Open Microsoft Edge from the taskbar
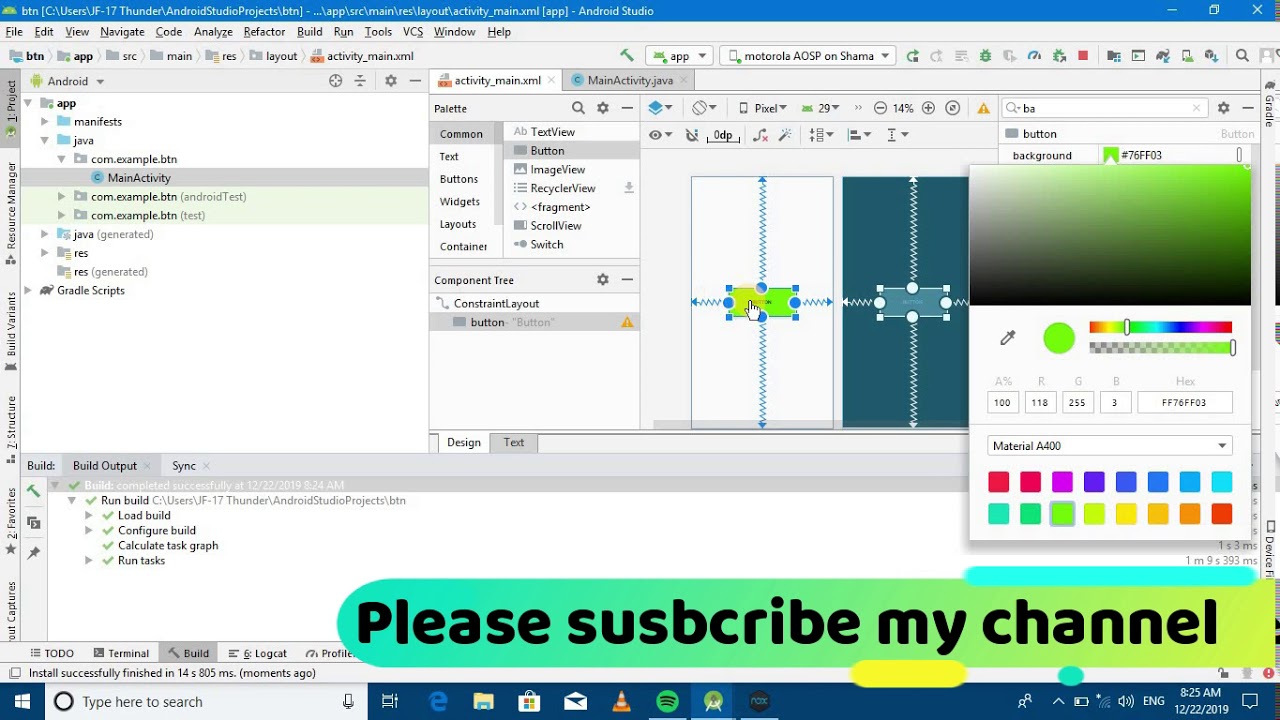1280x720 pixels. click(438, 702)
